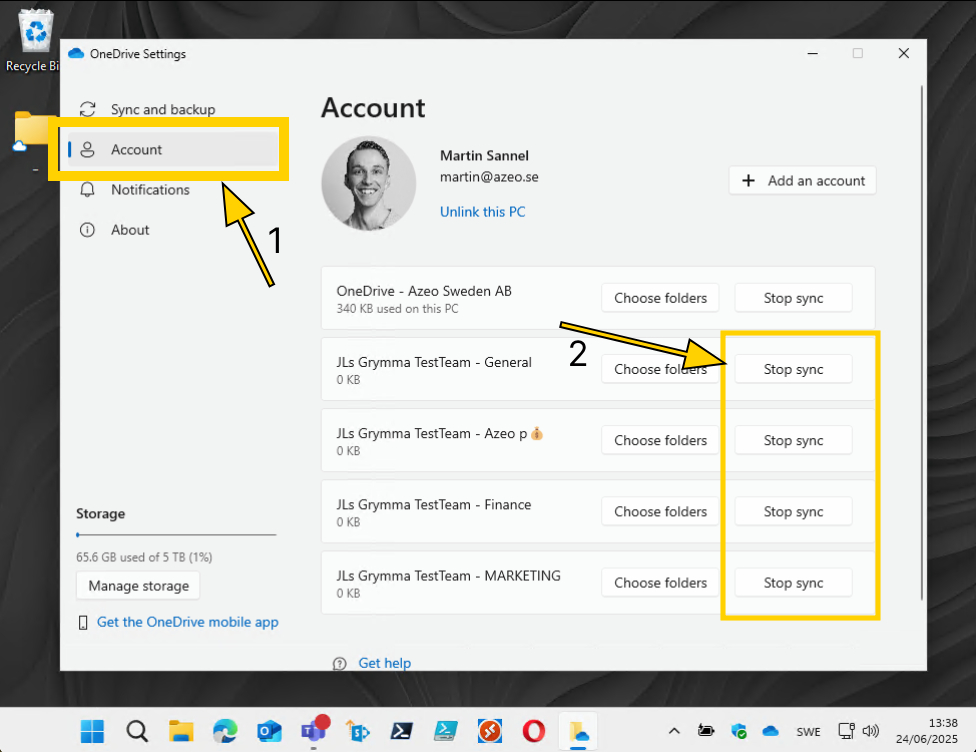
Task: Click the Unlink this PC link
Action: (x=483, y=211)
